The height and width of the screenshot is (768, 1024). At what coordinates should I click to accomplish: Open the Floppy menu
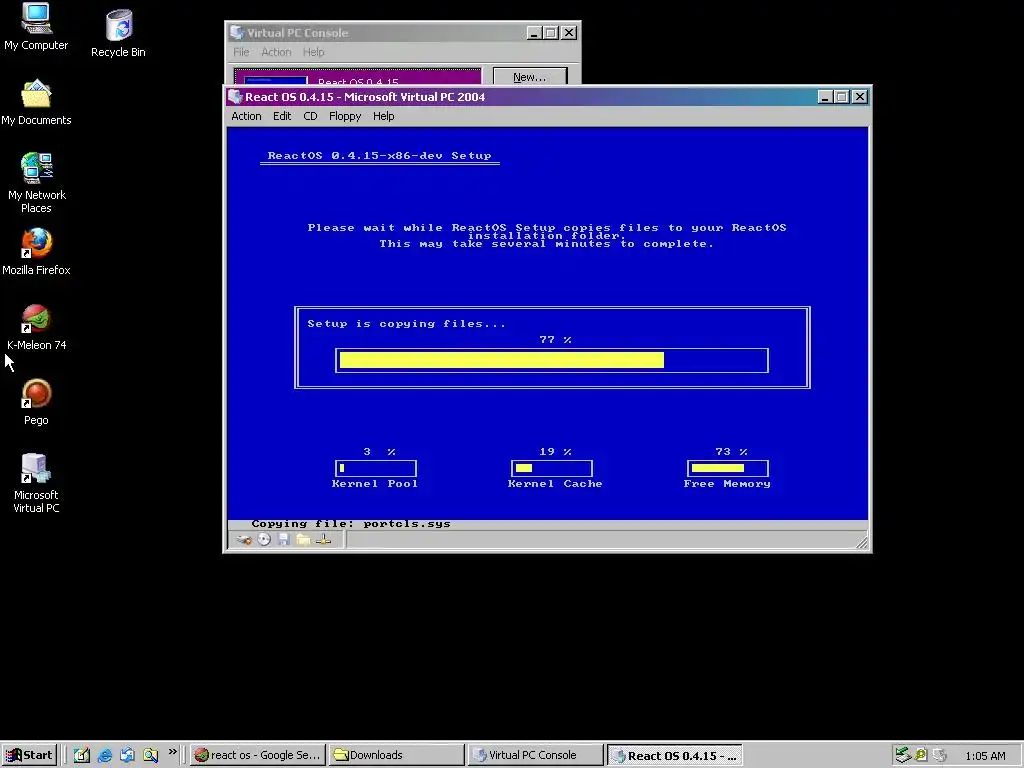click(x=345, y=116)
